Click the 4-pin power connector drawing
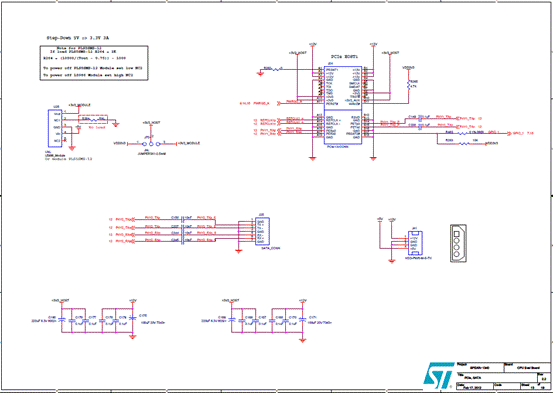 (x=458, y=243)
